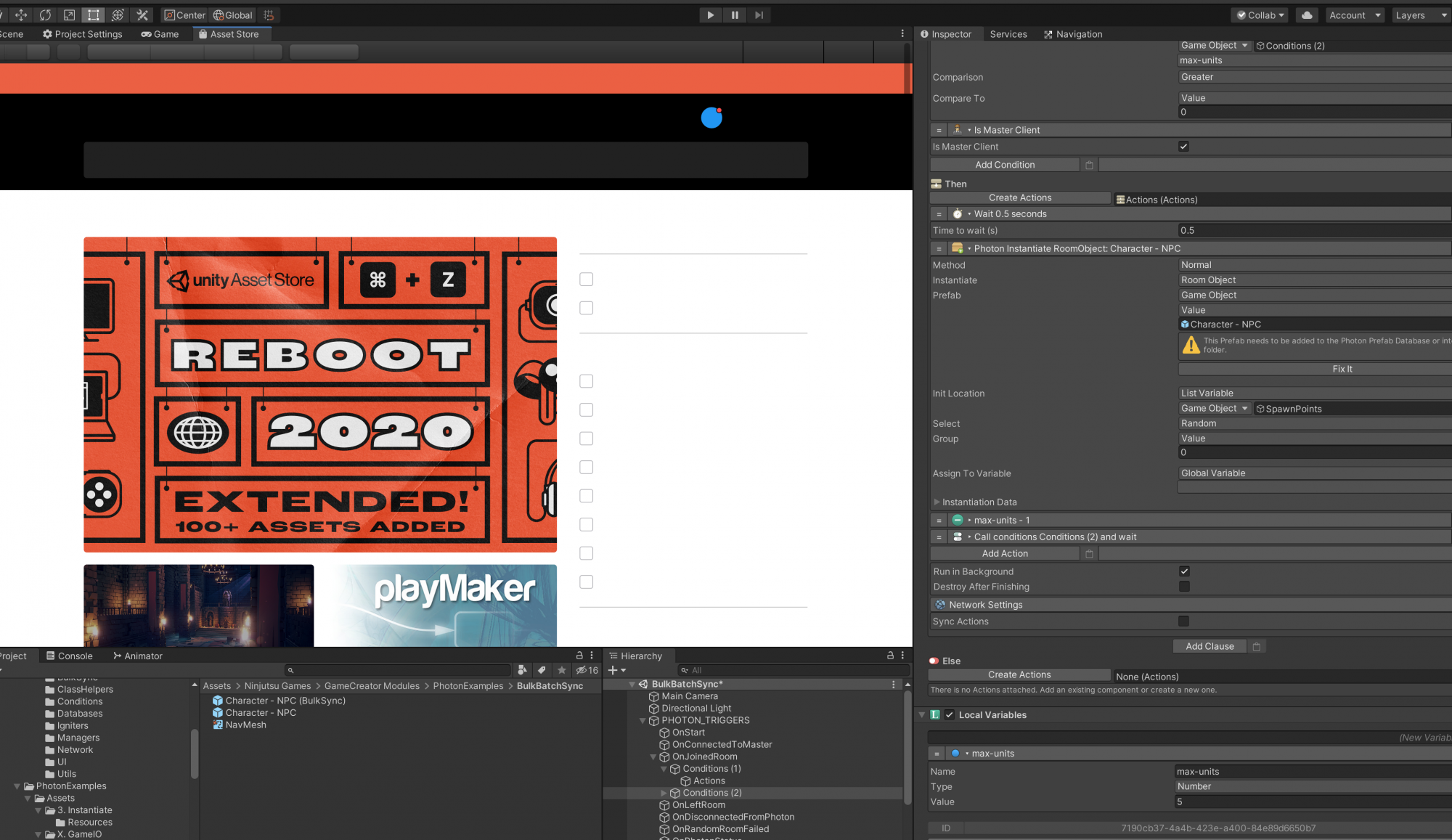
Task: Select the Rotate tool
Action: click(45, 15)
